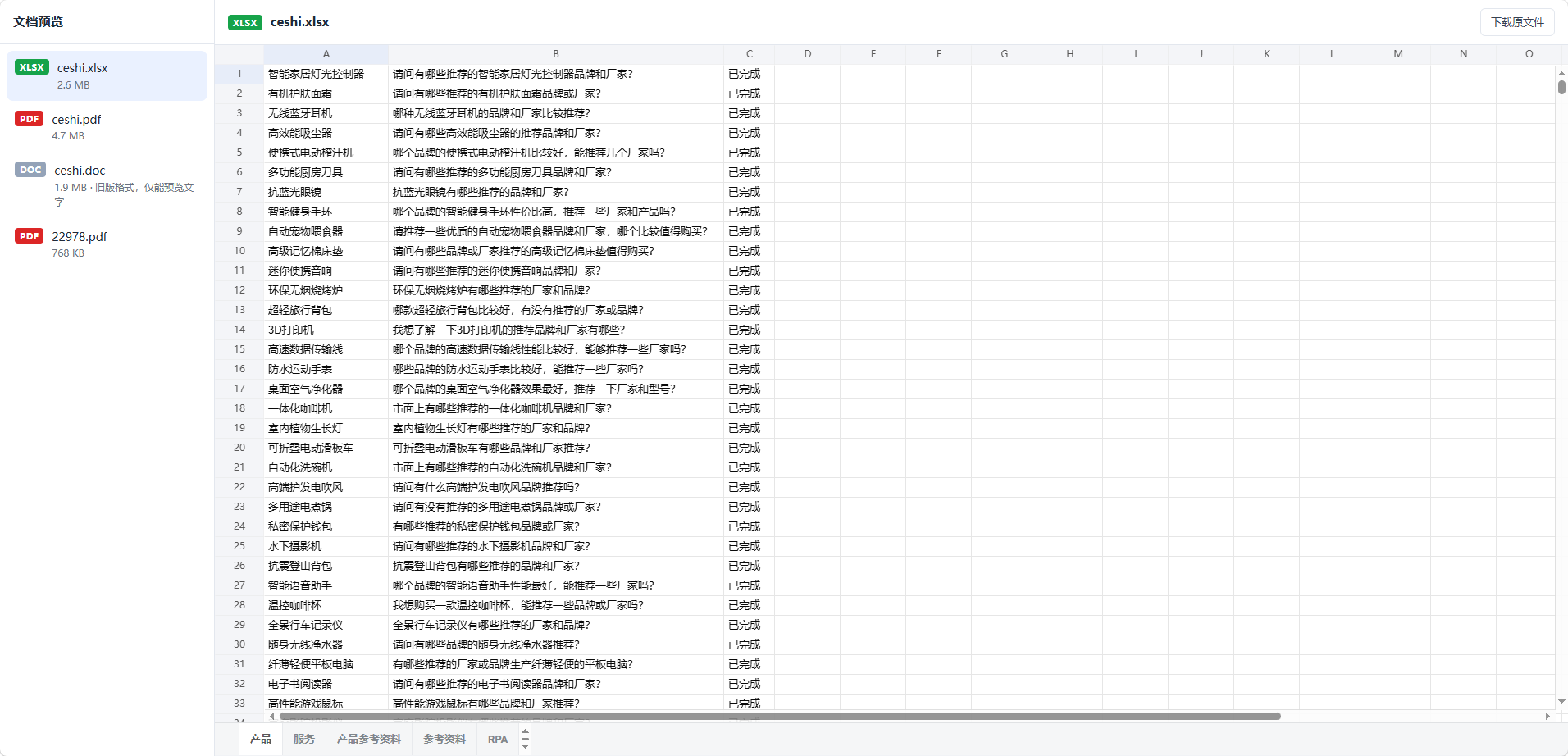1568x756 pixels.
Task: Click cell containing 室内植物生长灯有哪些推荐的厂家和品牌？
Action: pos(556,428)
